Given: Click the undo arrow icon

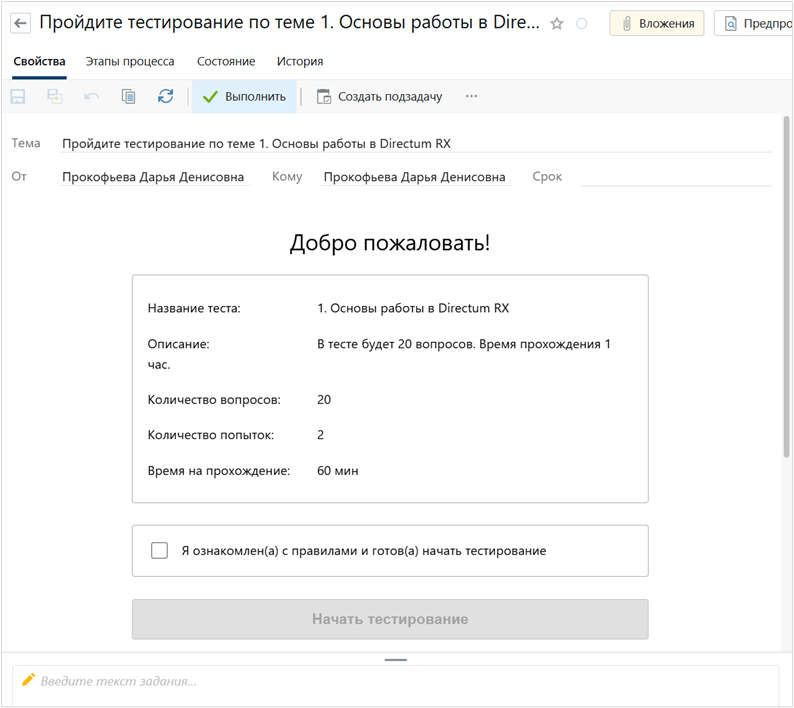Looking at the screenshot, I should click(91, 97).
